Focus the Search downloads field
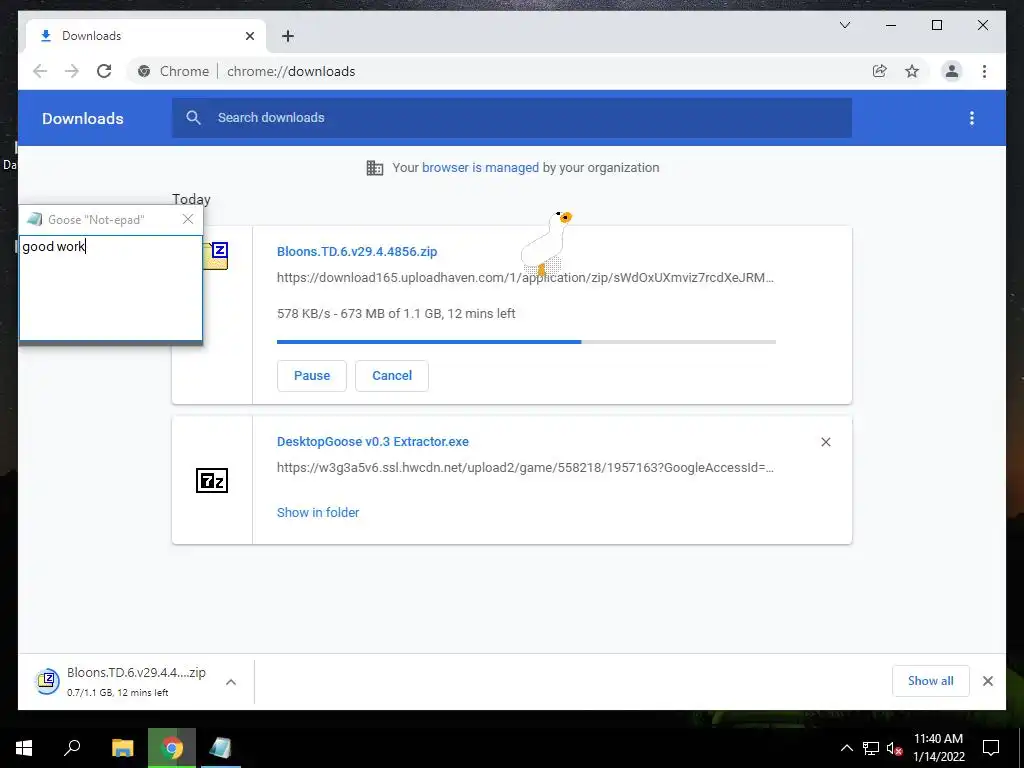Viewport: 1024px width, 768px height. point(511,118)
